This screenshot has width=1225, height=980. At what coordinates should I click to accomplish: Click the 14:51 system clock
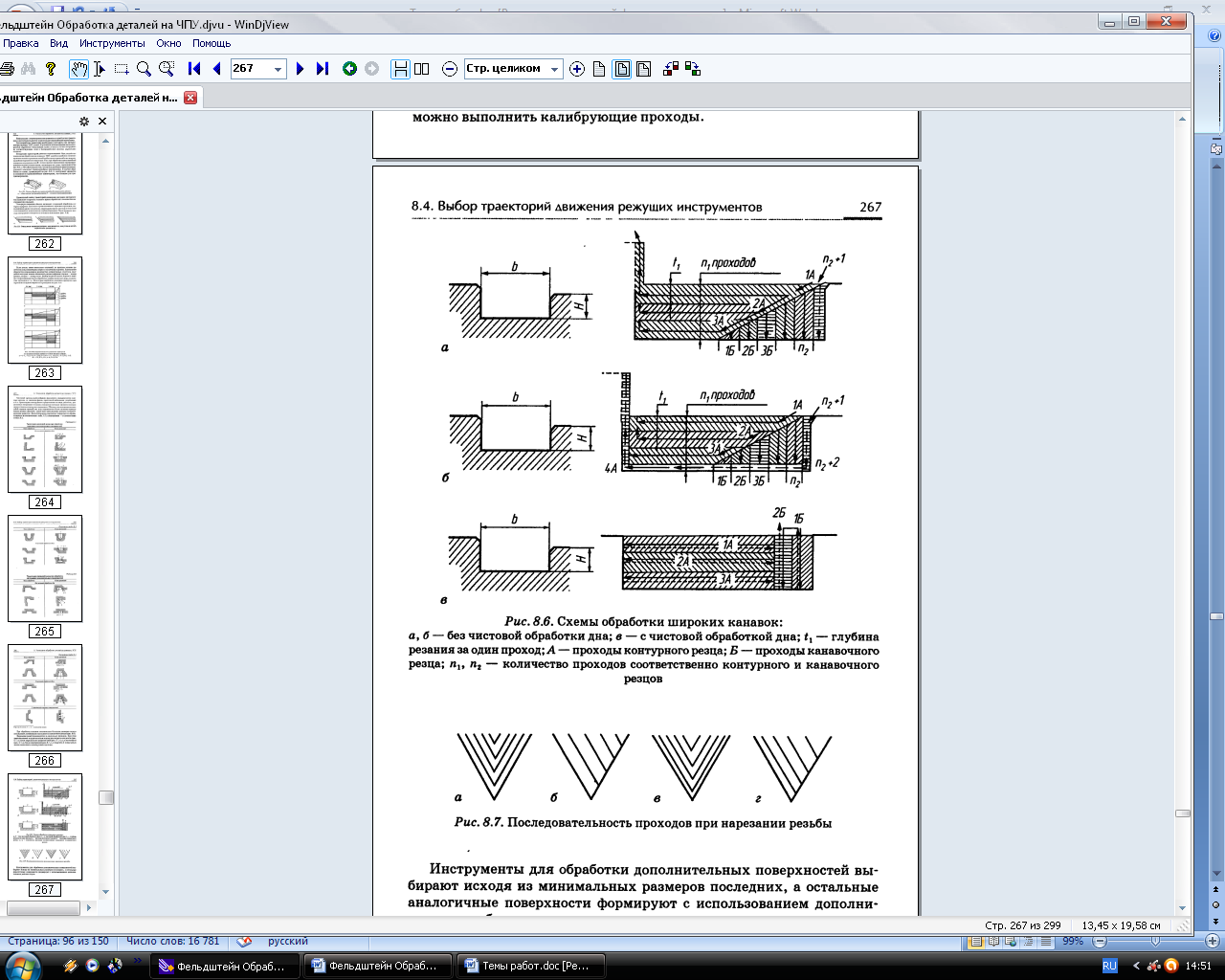pos(1198,966)
